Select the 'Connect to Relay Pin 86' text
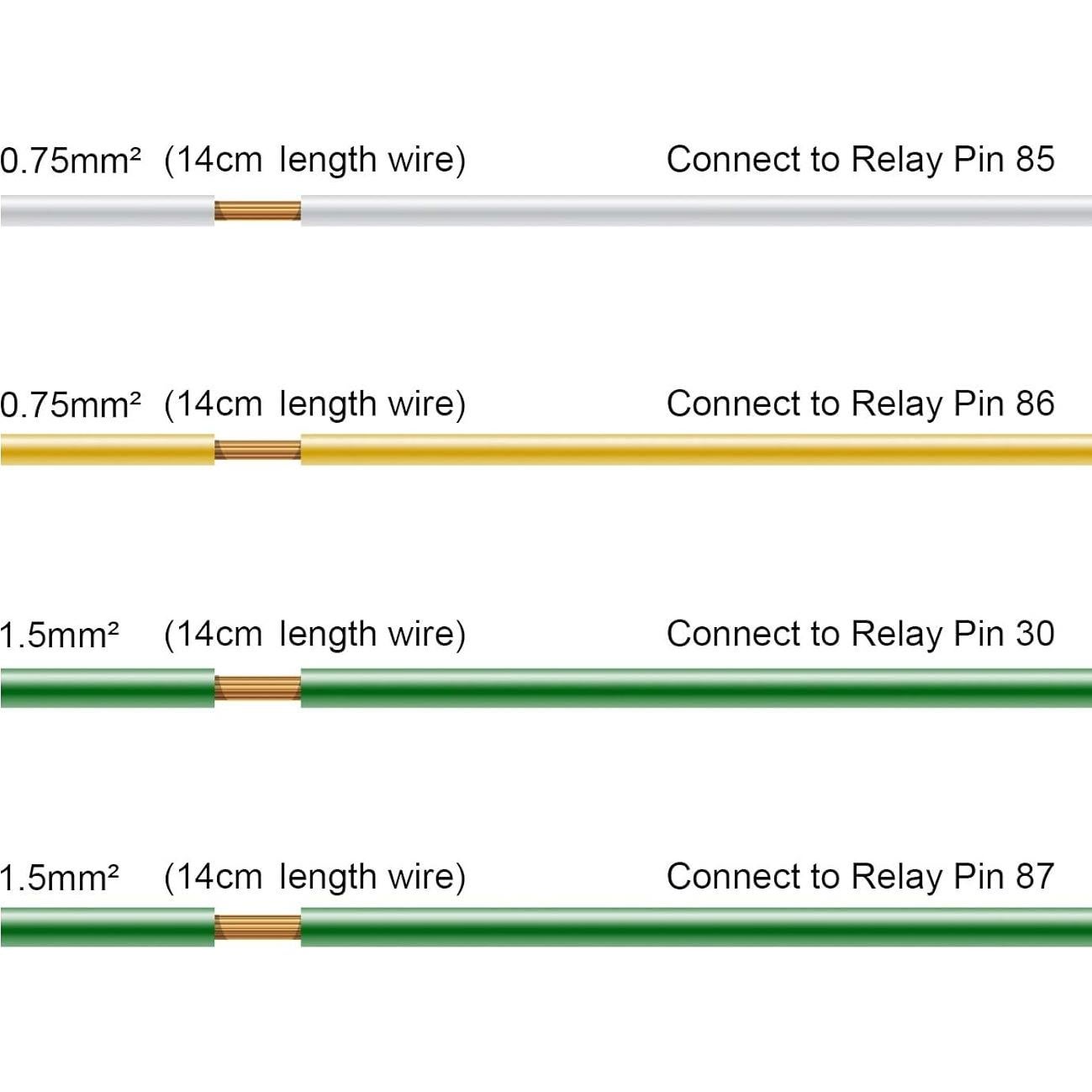The width and height of the screenshot is (1092, 1092). point(860,404)
